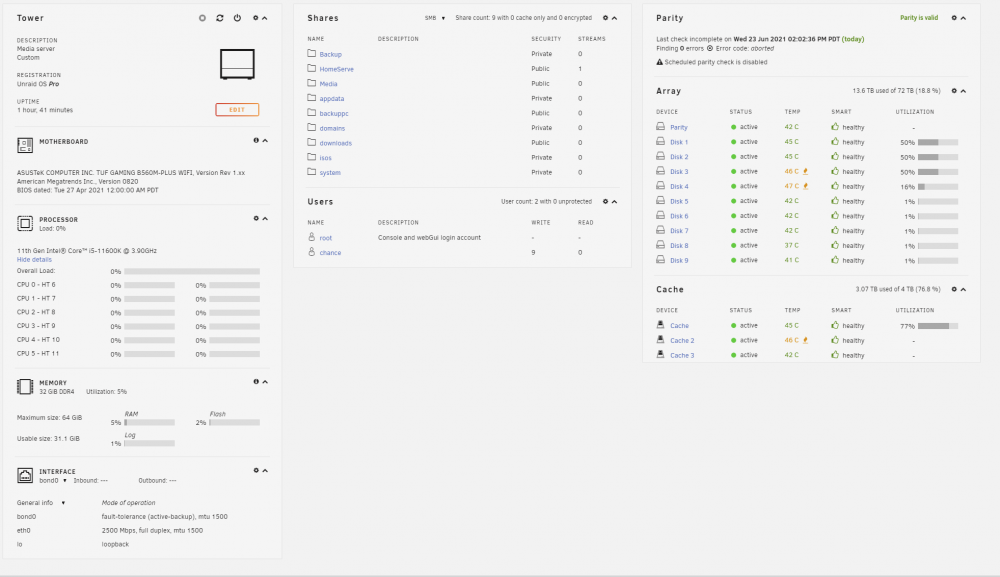
Task: Open the Disk 2 device link
Action: [679, 156]
